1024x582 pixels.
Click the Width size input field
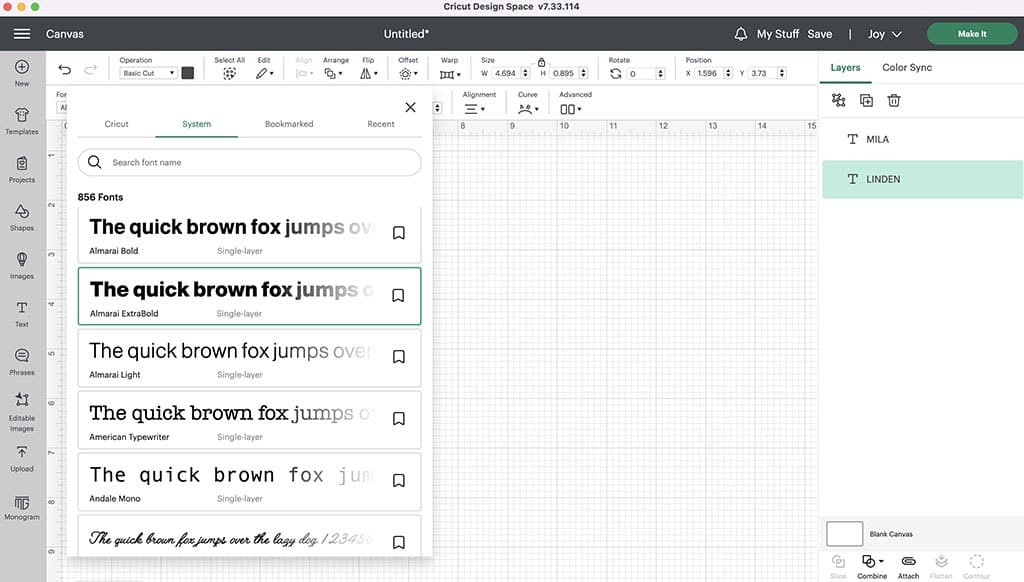(x=505, y=73)
